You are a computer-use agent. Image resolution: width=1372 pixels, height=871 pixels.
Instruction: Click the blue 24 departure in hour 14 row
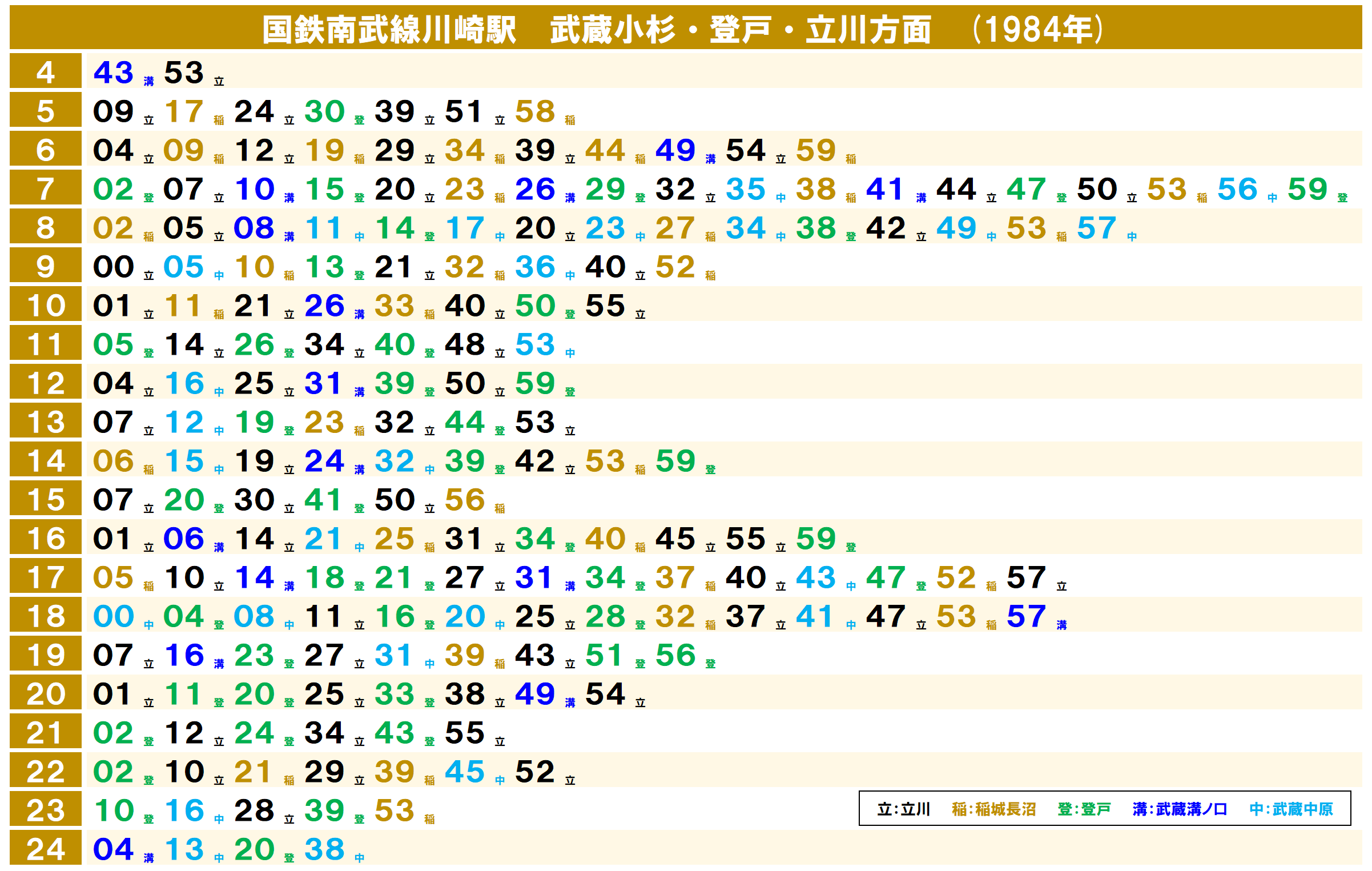click(324, 461)
